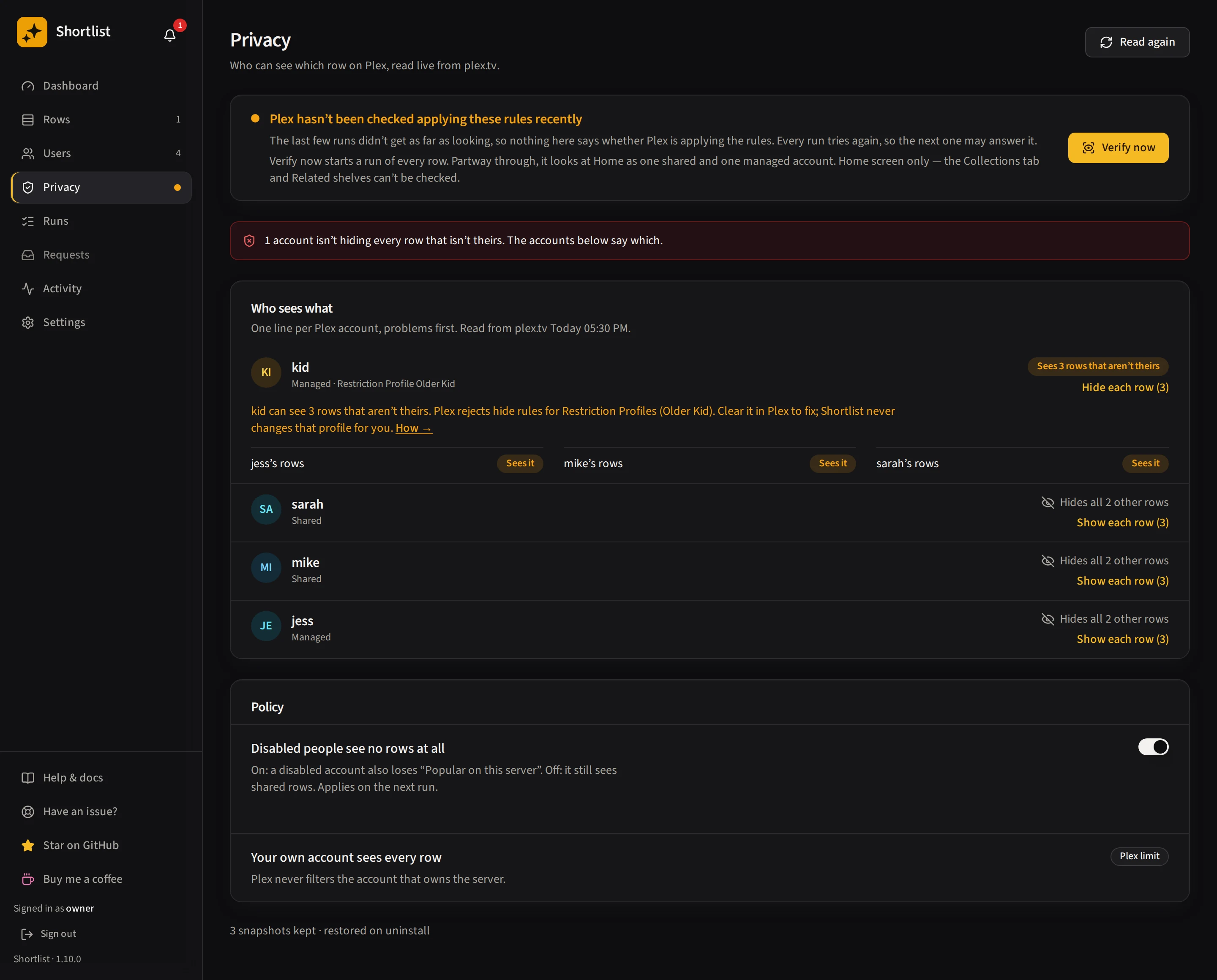The width and height of the screenshot is (1217, 980).
Task: Click the mike MI avatar
Action: (266, 567)
